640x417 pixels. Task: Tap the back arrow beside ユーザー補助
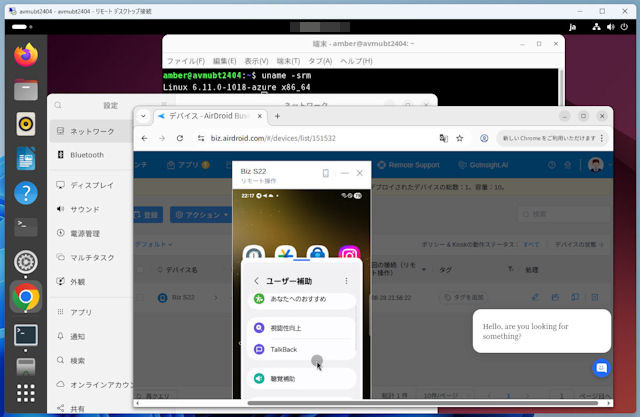click(257, 281)
